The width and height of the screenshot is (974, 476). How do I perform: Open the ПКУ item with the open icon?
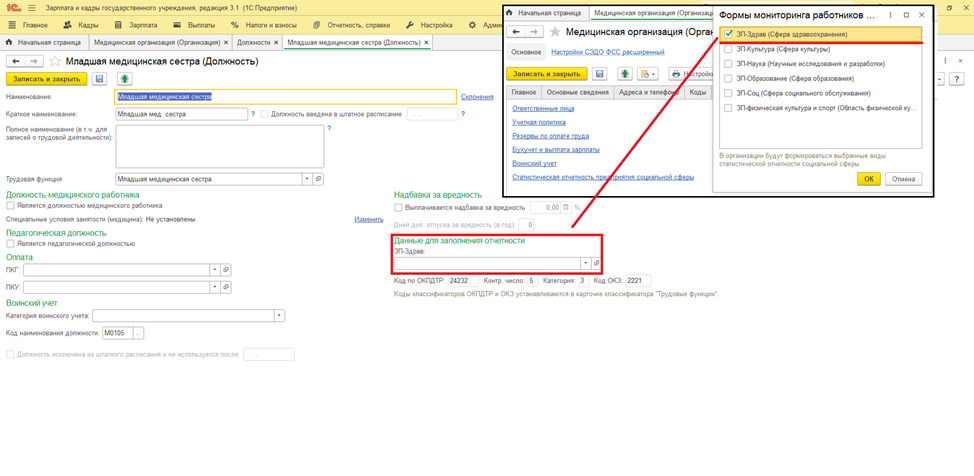(x=226, y=287)
